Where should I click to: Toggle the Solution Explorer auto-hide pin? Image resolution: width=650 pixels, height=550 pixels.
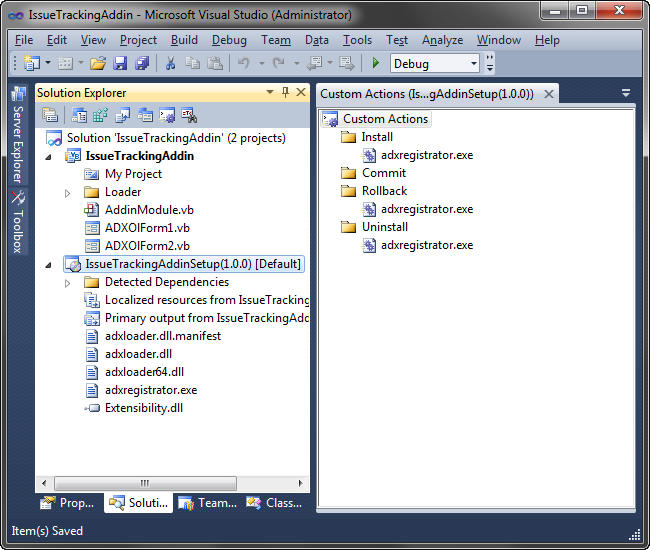pyautogui.click(x=285, y=92)
